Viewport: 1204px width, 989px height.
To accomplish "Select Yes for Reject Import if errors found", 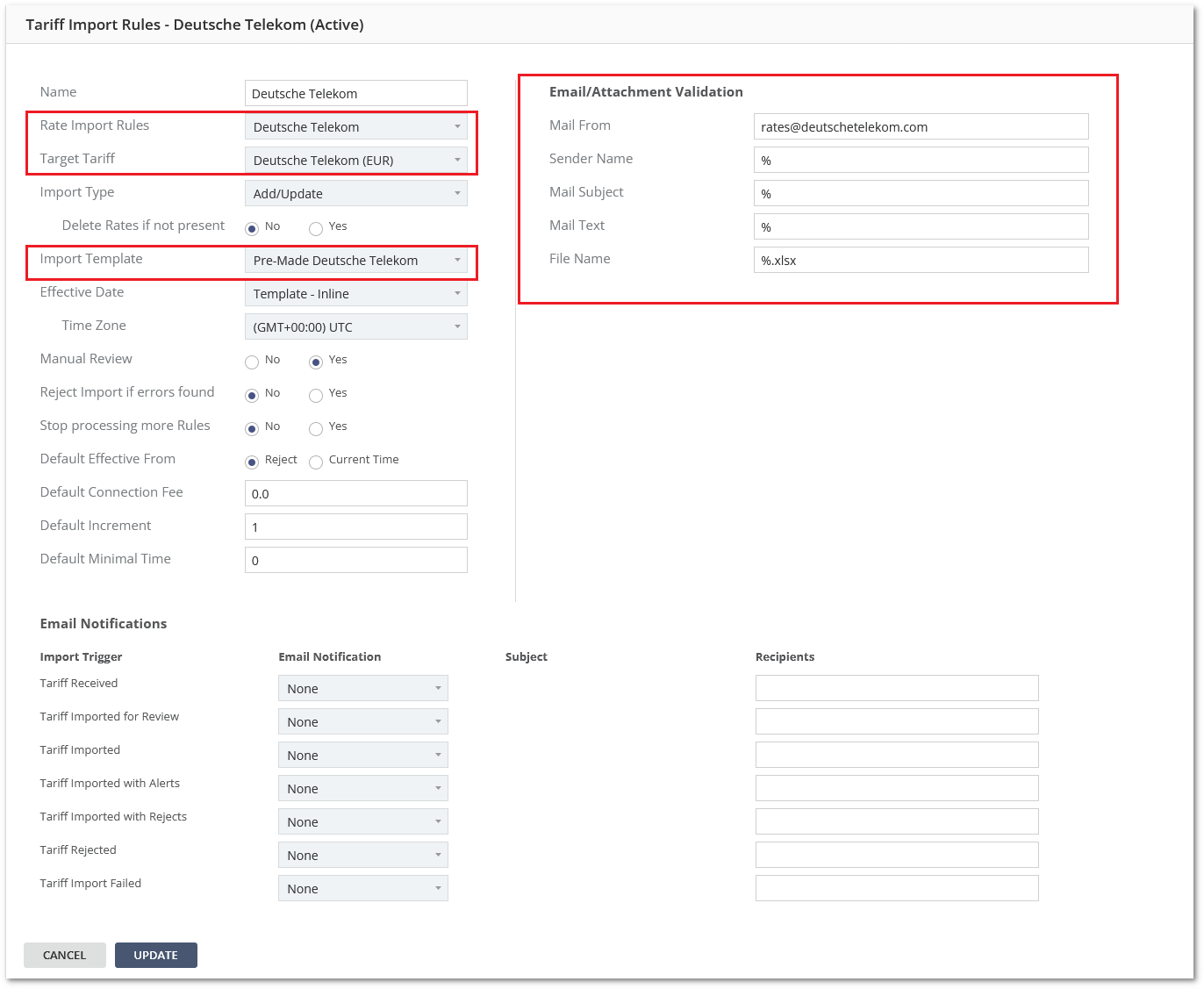I will (316, 396).
